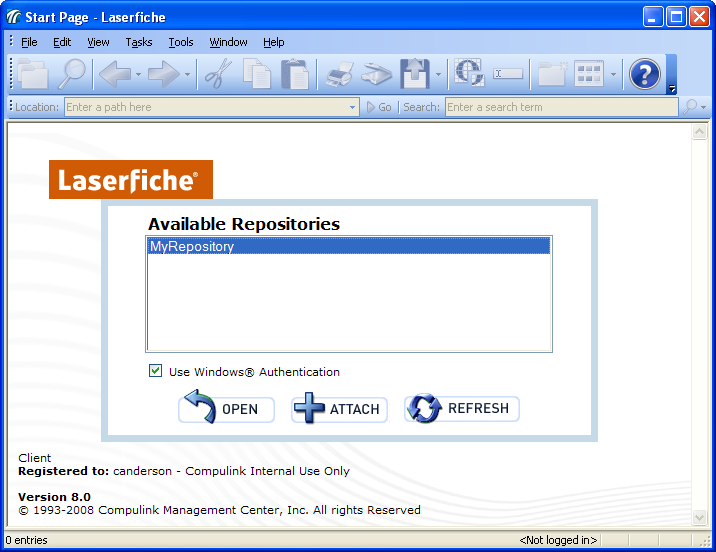Click the scroll down arrow of page scrollbar
Screen dimensions: 716x552
tap(700, 517)
